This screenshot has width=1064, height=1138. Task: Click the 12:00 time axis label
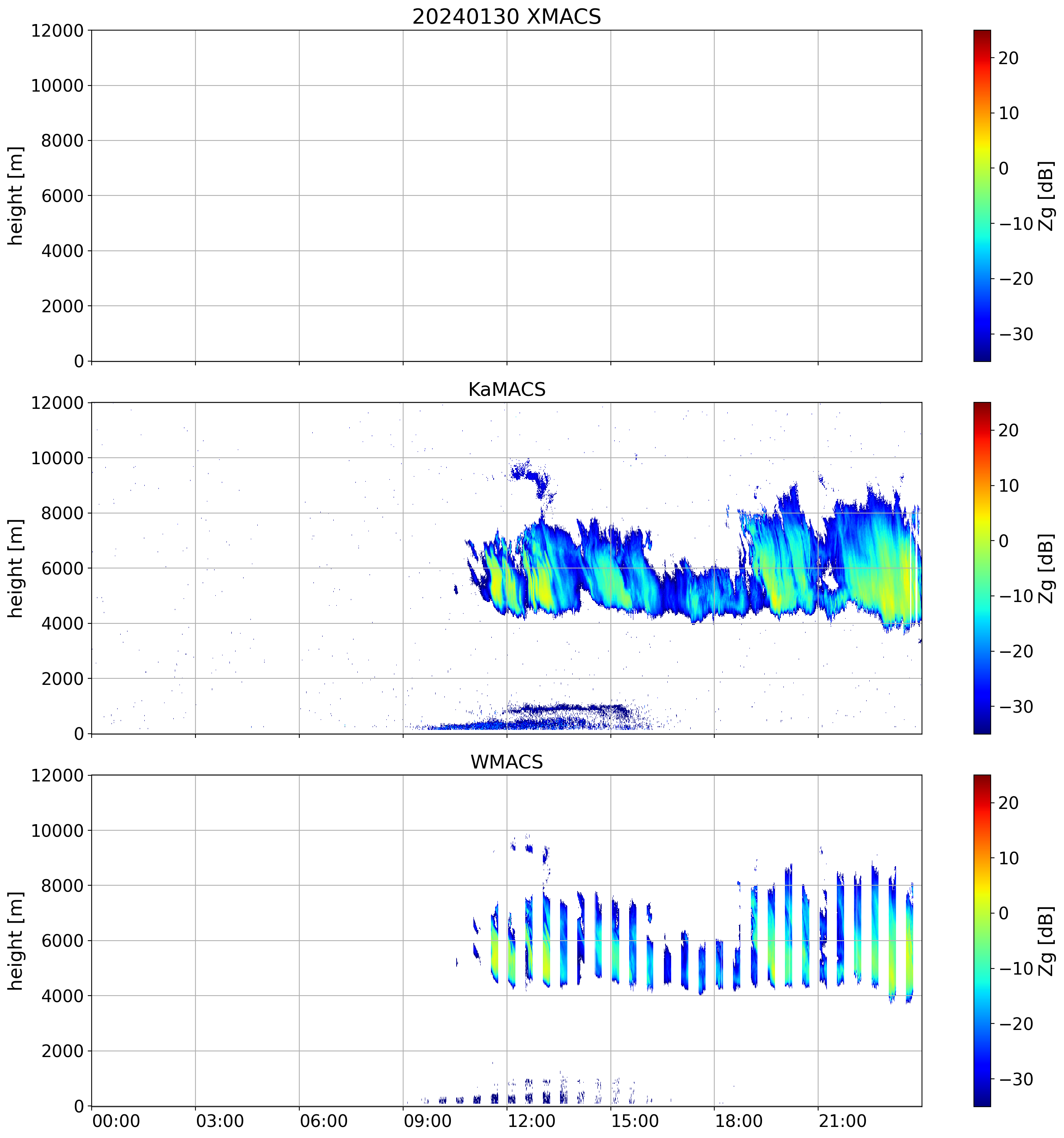(531, 1121)
